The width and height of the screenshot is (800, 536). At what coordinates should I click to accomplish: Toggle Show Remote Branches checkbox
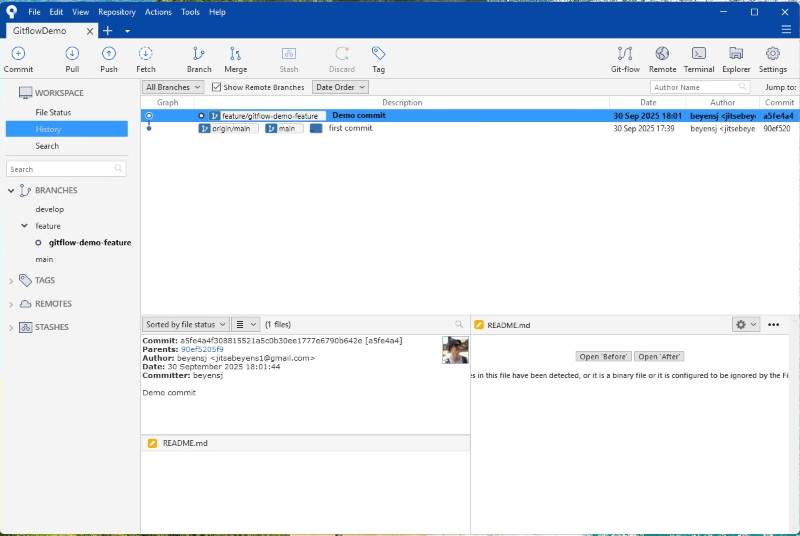[217, 88]
